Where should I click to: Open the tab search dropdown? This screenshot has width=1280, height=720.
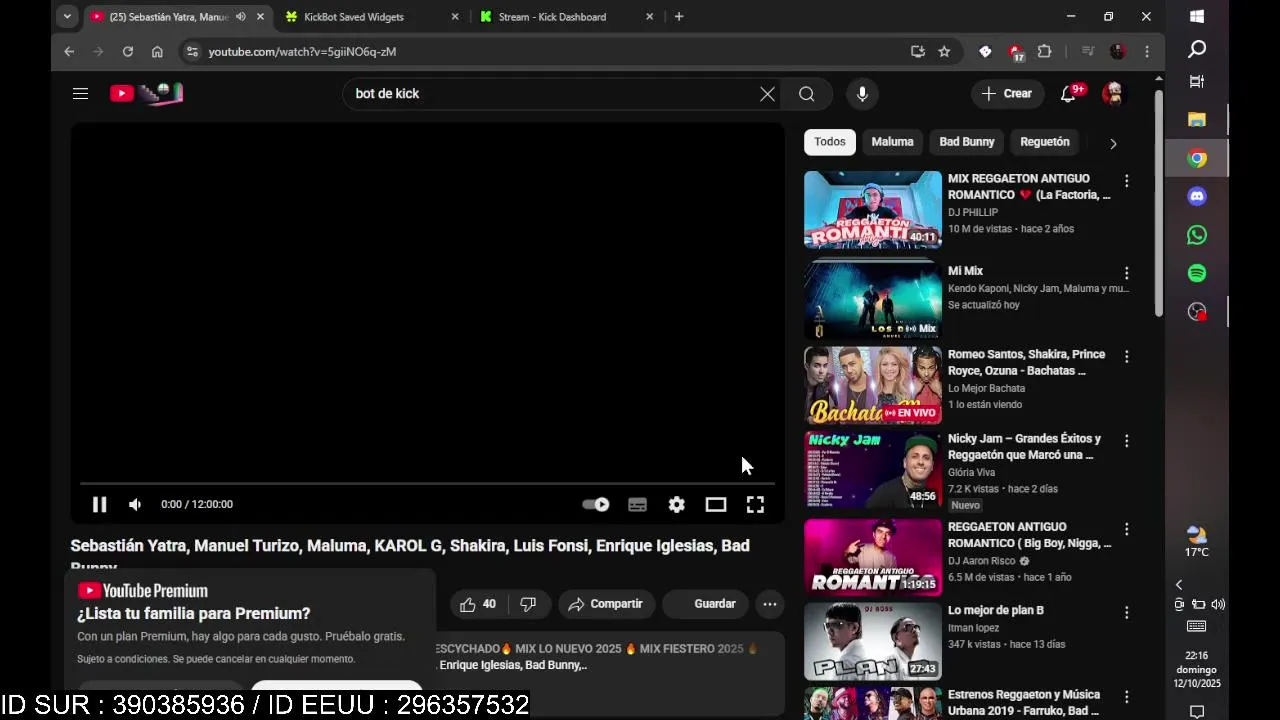67,17
